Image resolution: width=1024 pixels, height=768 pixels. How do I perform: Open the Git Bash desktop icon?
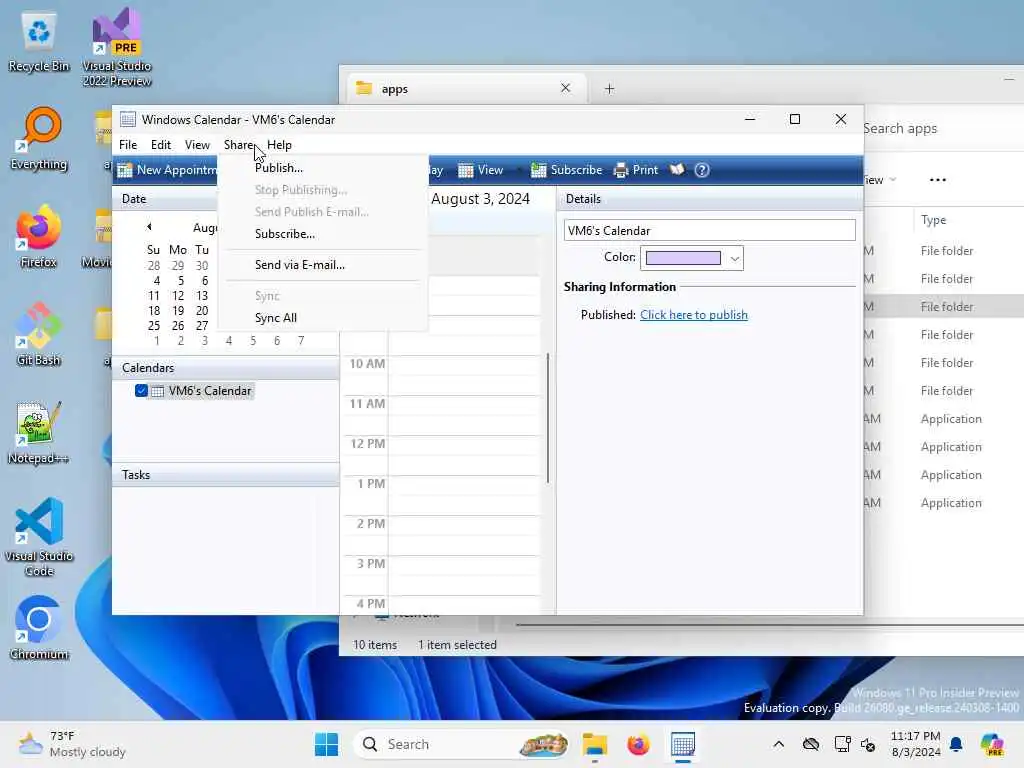(39, 335)
